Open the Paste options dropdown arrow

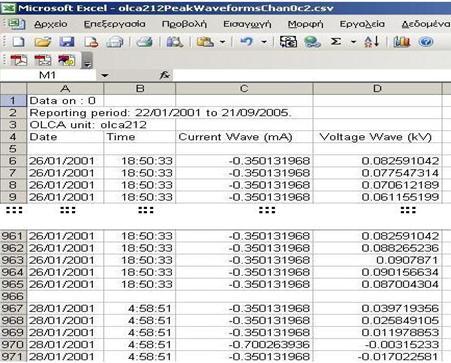[x=223, y=42]
